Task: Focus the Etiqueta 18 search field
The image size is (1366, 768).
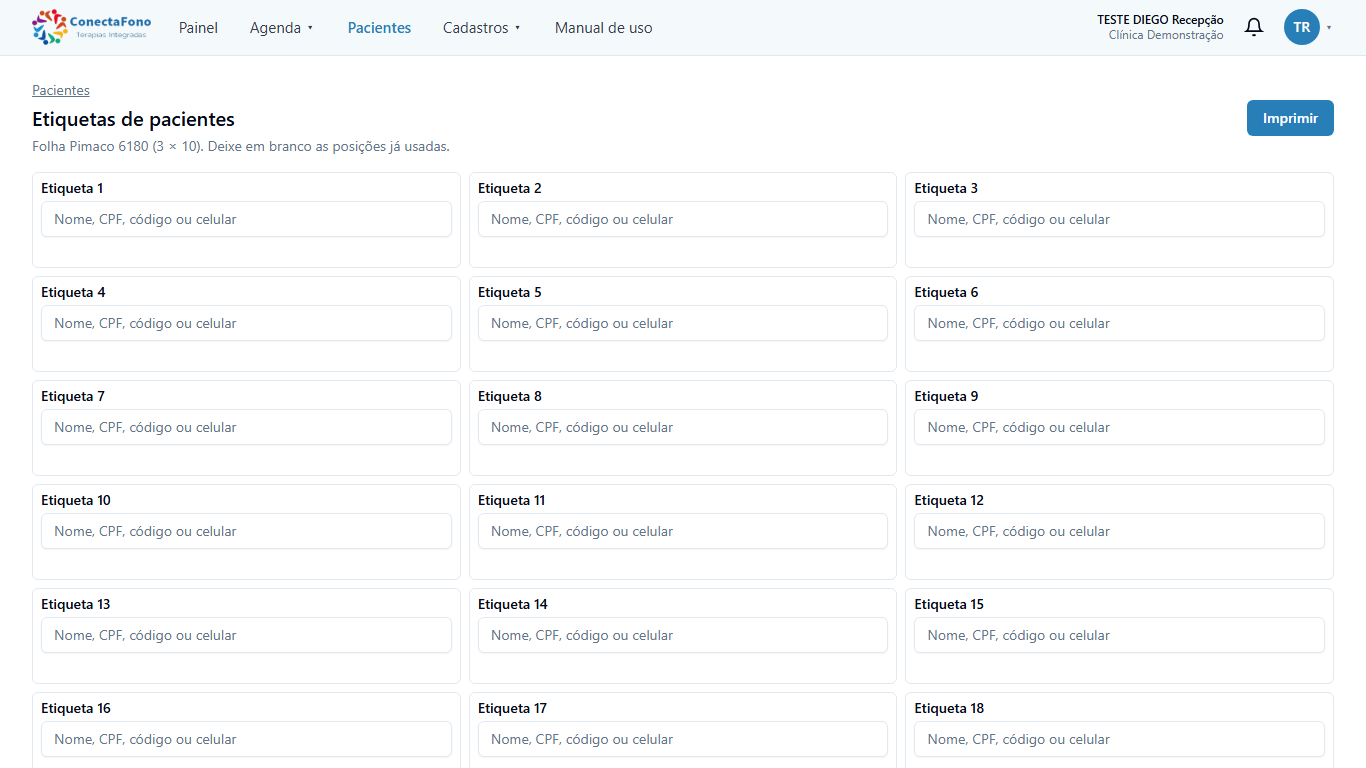Action: (1119, 739)
